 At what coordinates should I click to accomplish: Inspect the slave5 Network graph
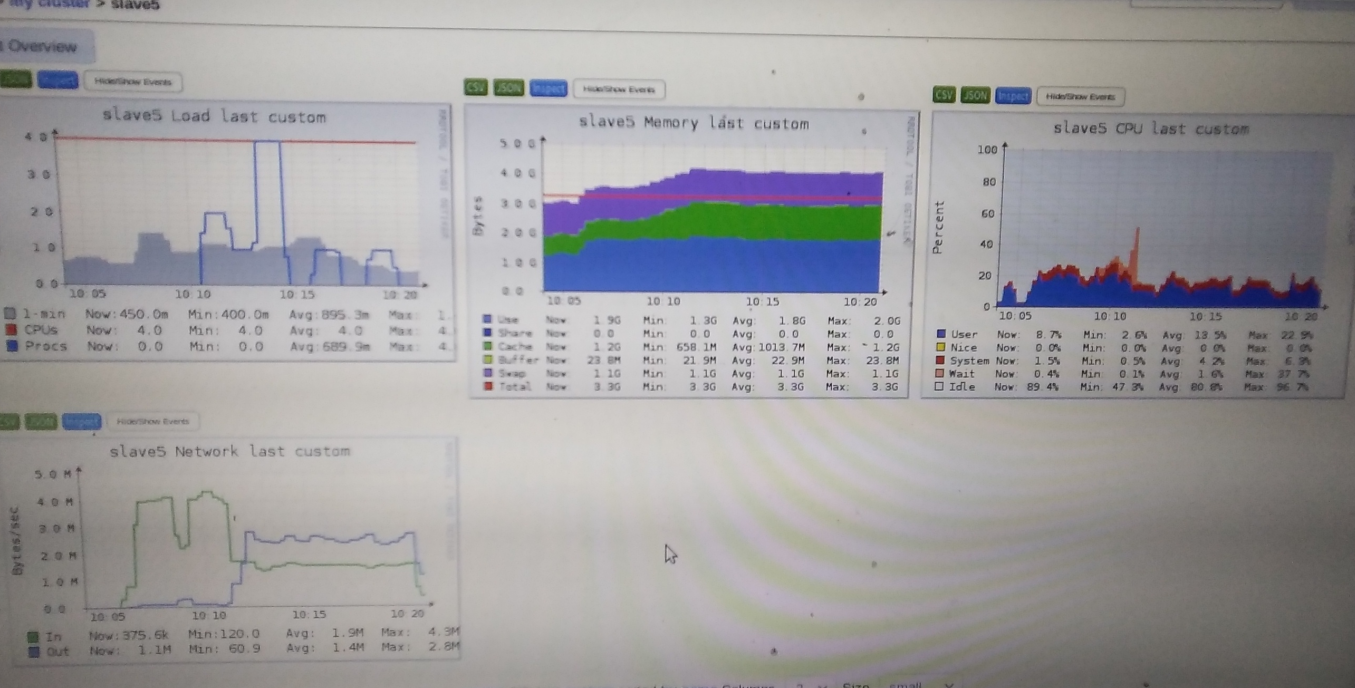point(80,421)
